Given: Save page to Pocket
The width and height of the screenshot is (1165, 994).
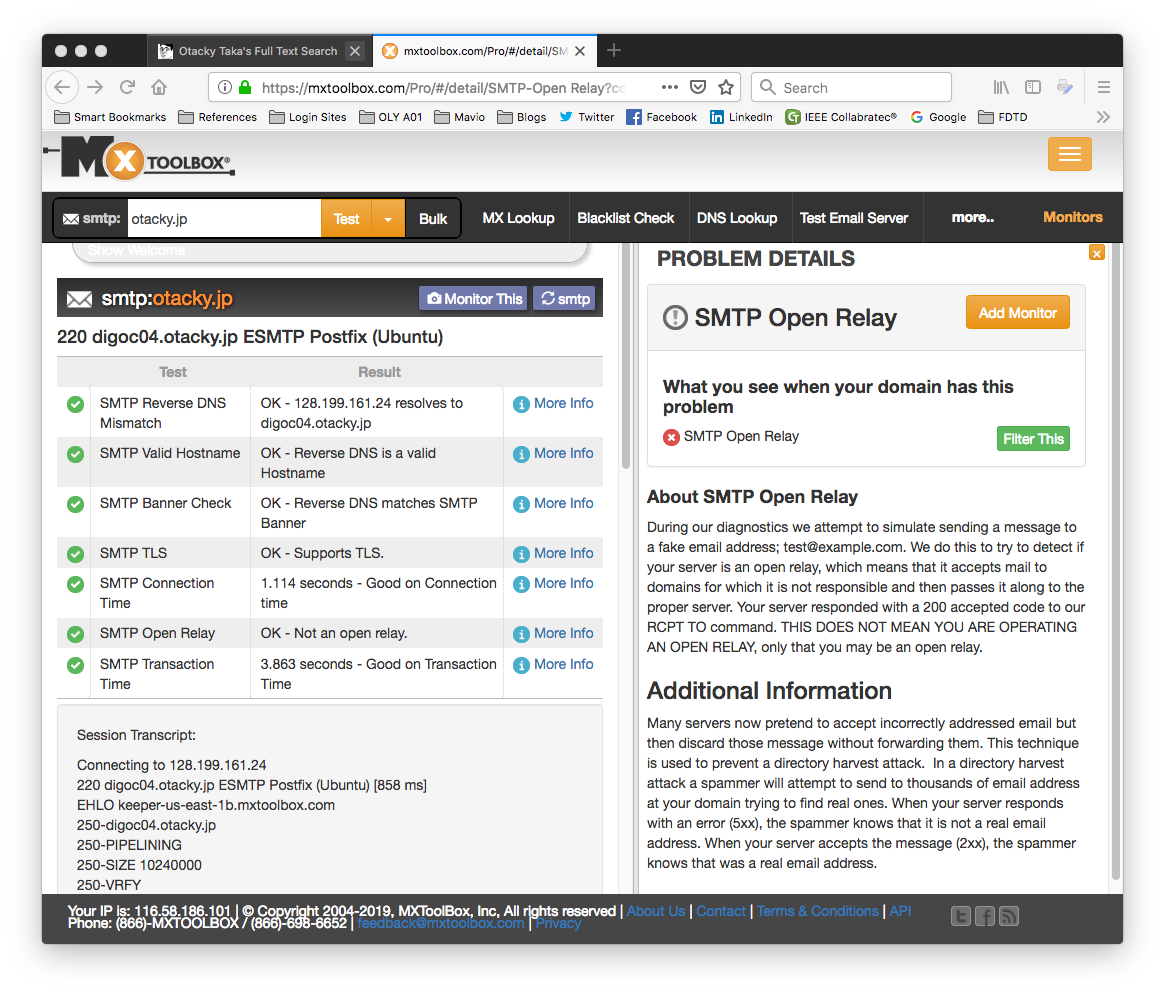Looking at the screenshot, I should 698,88.
